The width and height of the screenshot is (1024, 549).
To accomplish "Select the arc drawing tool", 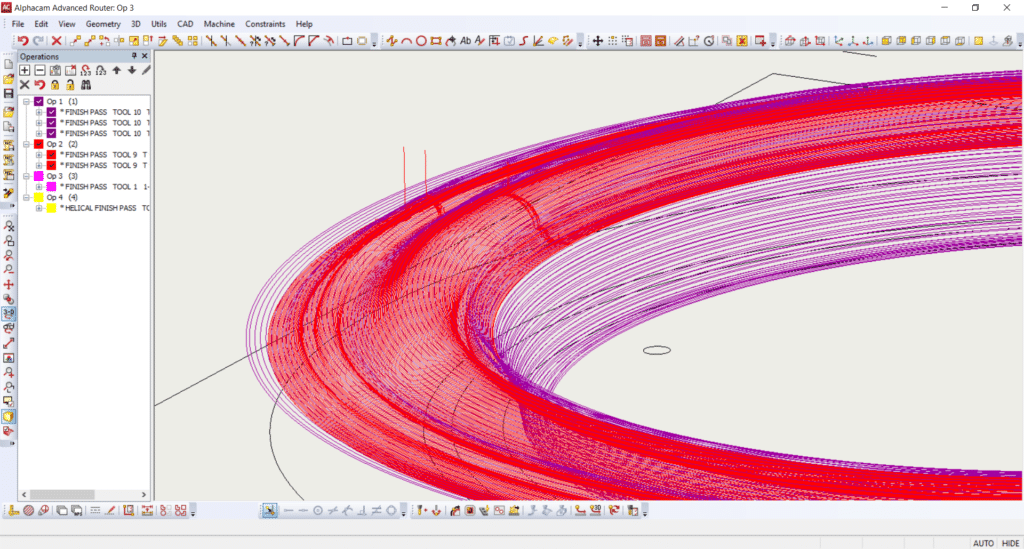I will (x=406, y=41).
